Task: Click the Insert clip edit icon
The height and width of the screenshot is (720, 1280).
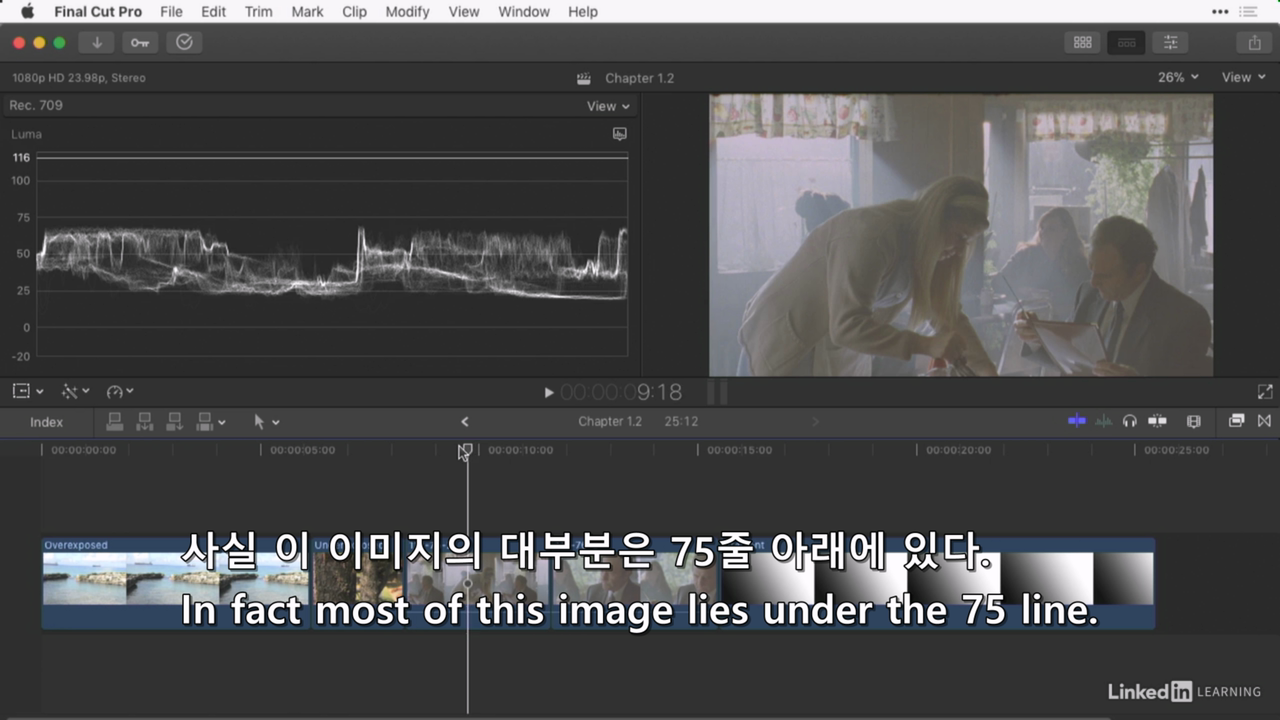Action: coord(144,422)
